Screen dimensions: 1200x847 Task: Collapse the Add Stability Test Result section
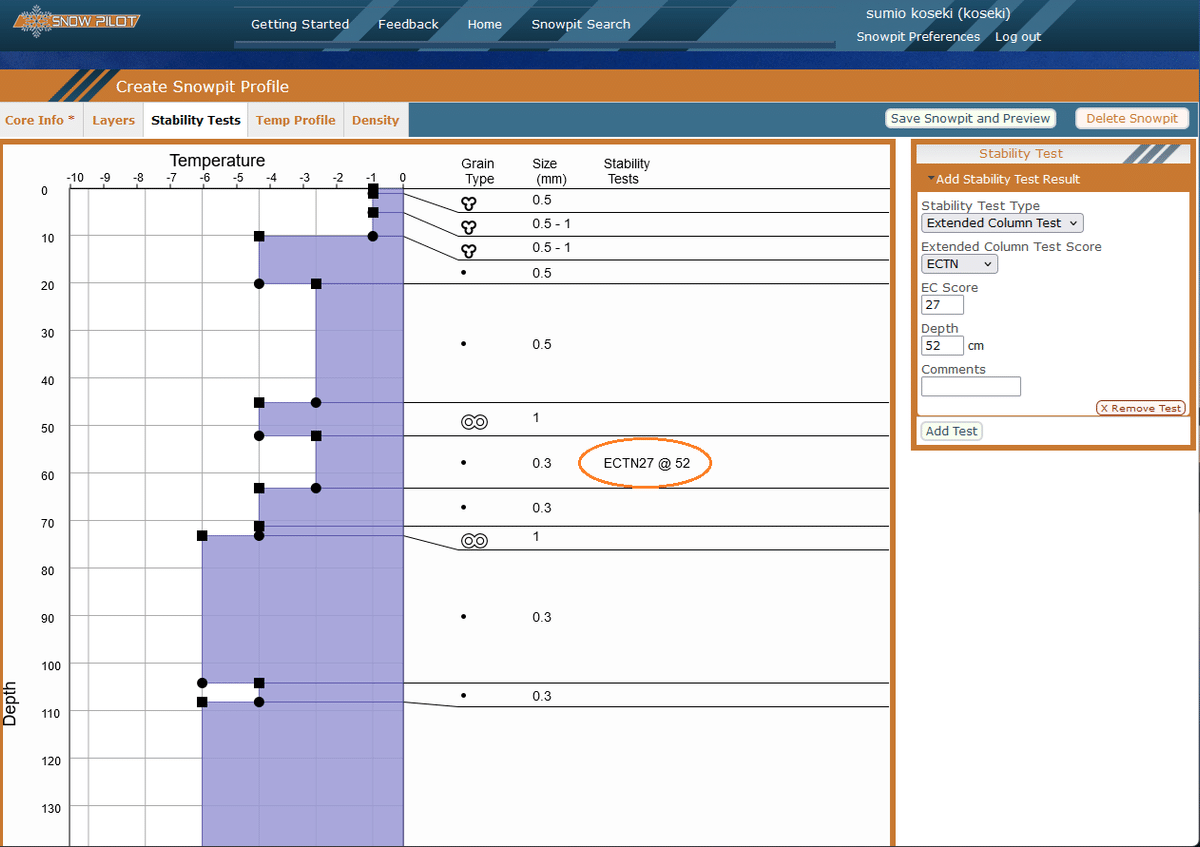tap(1004, 179)
